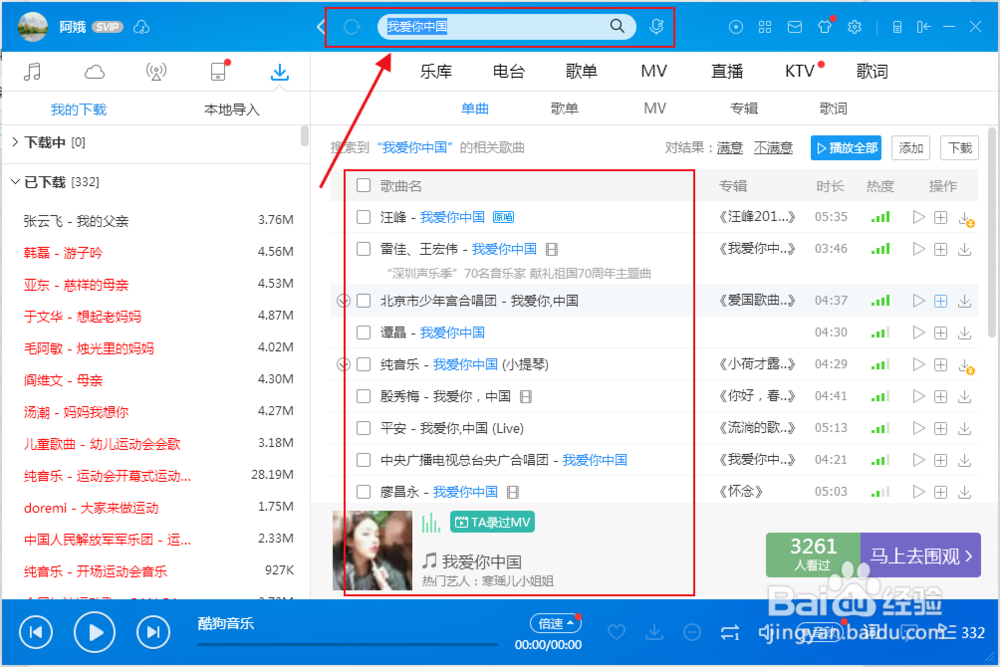Open the 乐库 tab
This screenshot has height=667, width=1000.
click(x=436, y=71)
